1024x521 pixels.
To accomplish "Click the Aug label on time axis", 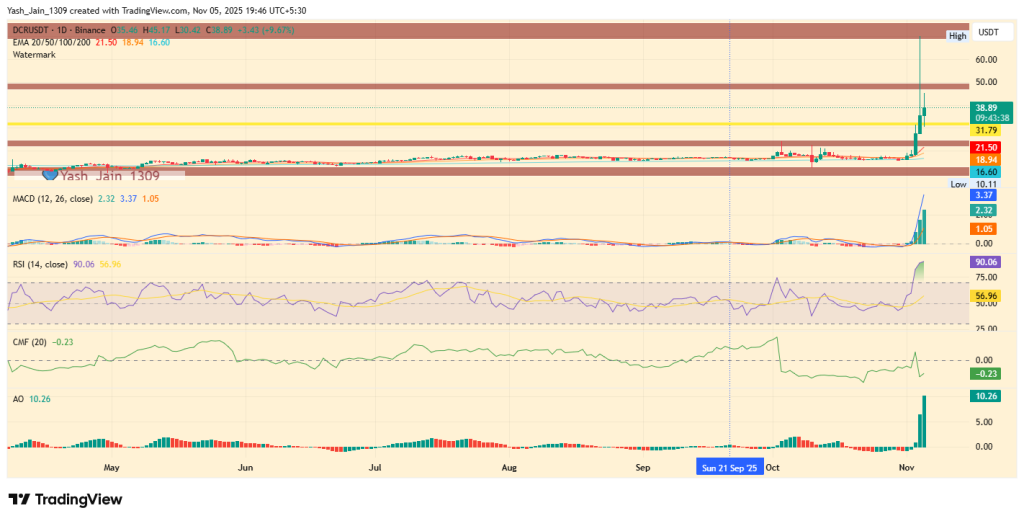I will click(508, 467).
